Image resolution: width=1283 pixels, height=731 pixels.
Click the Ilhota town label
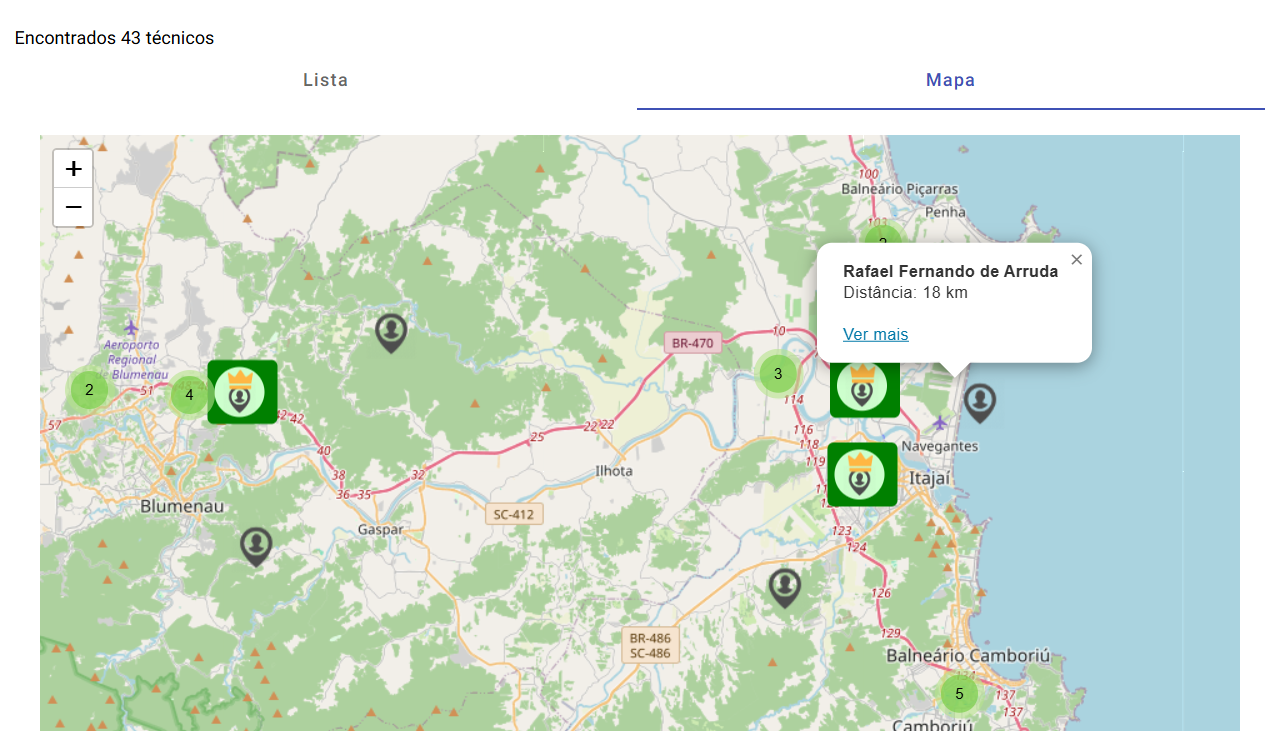click(614, 470)
